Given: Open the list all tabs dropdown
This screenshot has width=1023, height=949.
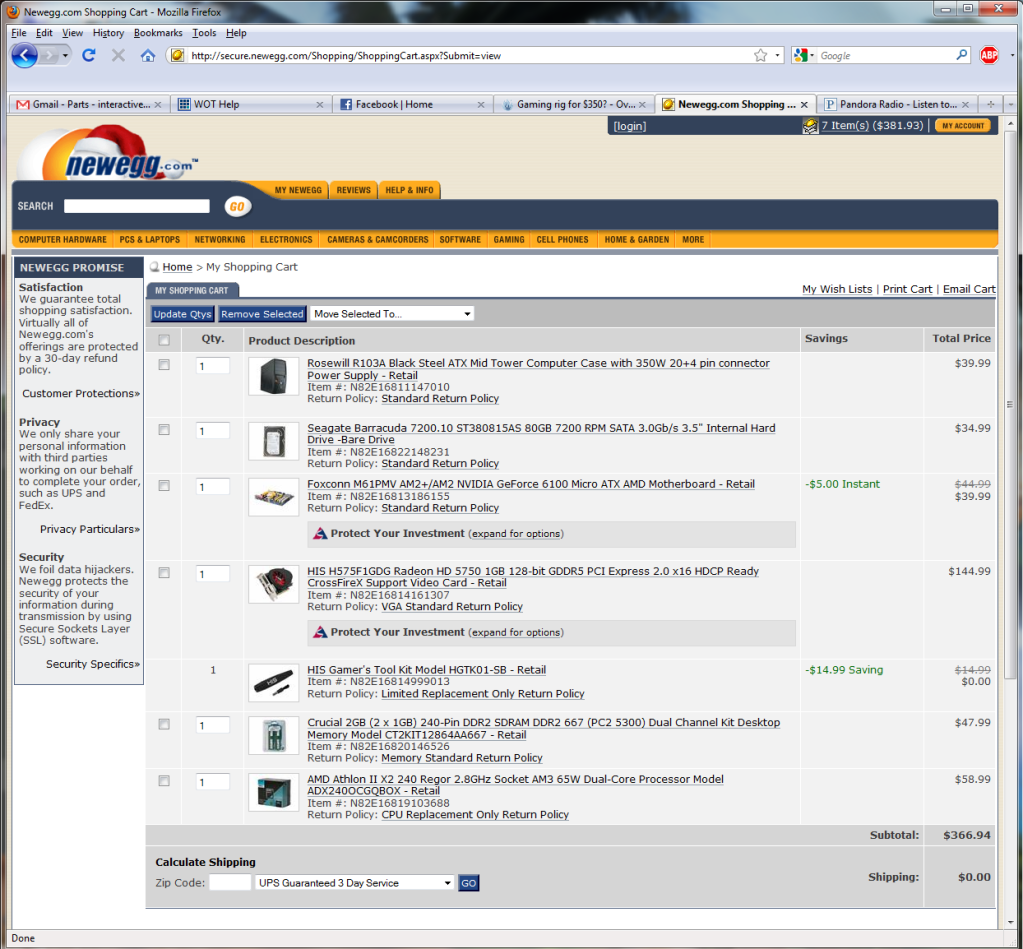Looking at the screenshot, I should (x=1011, y=104).
